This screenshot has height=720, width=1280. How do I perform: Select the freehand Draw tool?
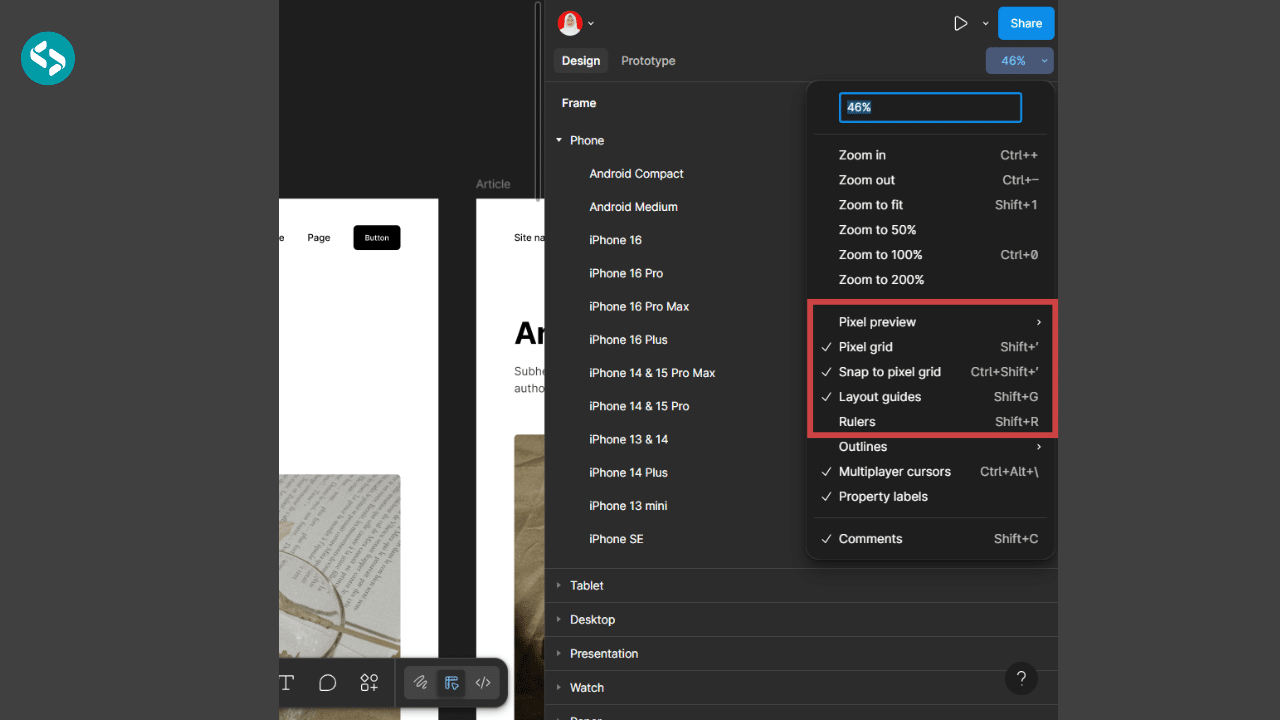coord(420,683)
